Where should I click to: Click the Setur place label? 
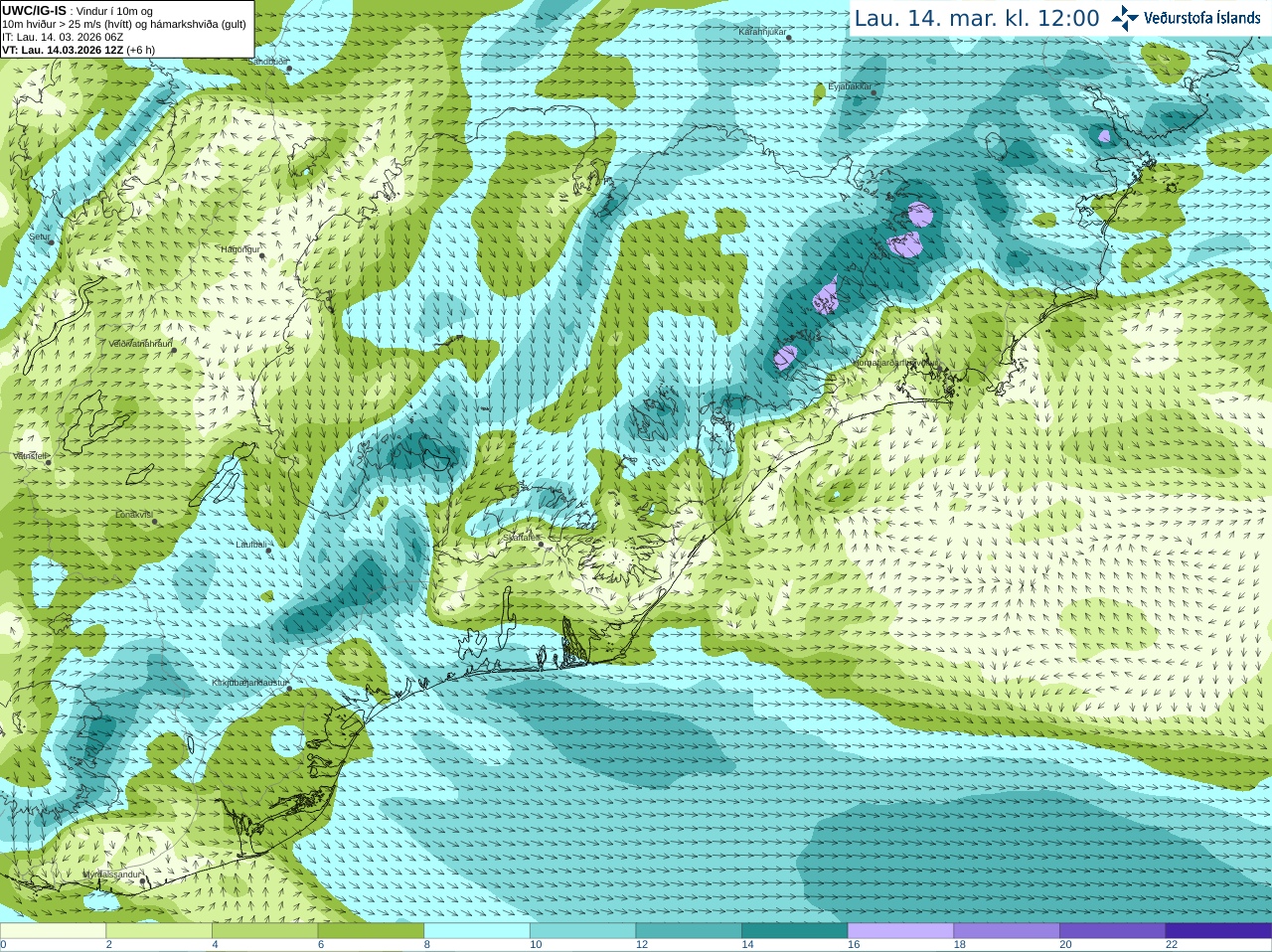pos(39,237)
